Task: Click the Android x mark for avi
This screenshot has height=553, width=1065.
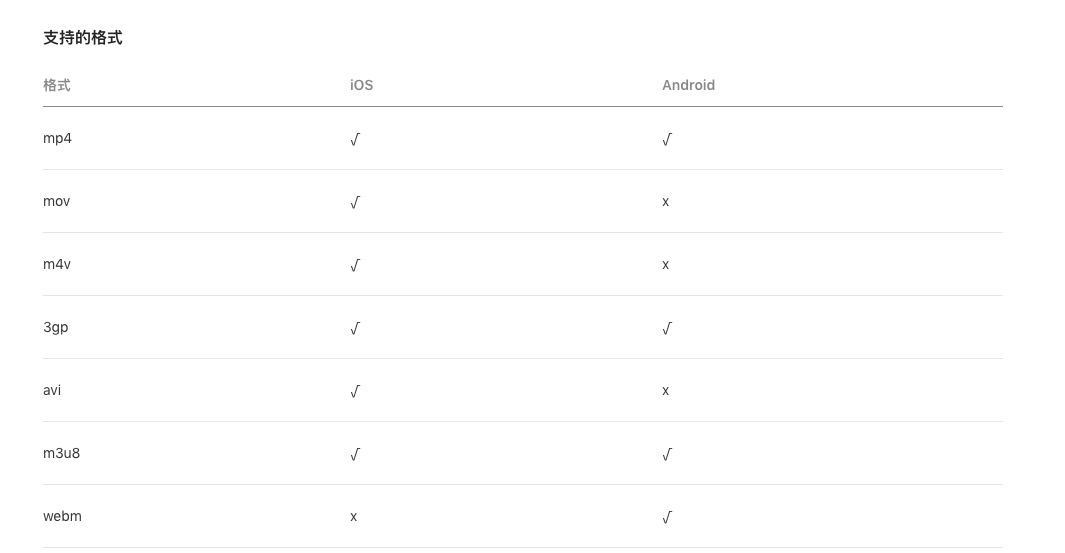Action: (666, 391)
